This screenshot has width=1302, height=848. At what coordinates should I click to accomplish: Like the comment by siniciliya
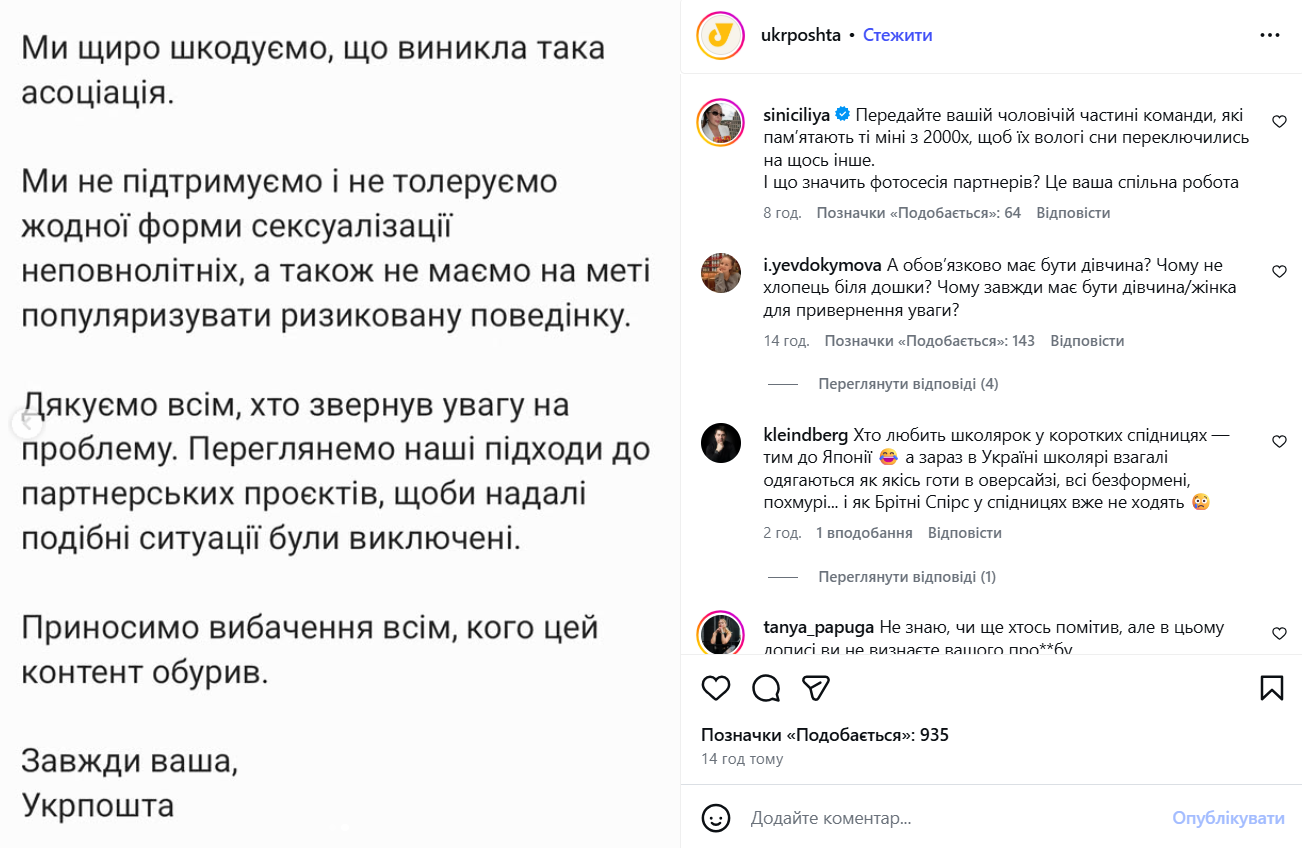[x=1279, y=122]
